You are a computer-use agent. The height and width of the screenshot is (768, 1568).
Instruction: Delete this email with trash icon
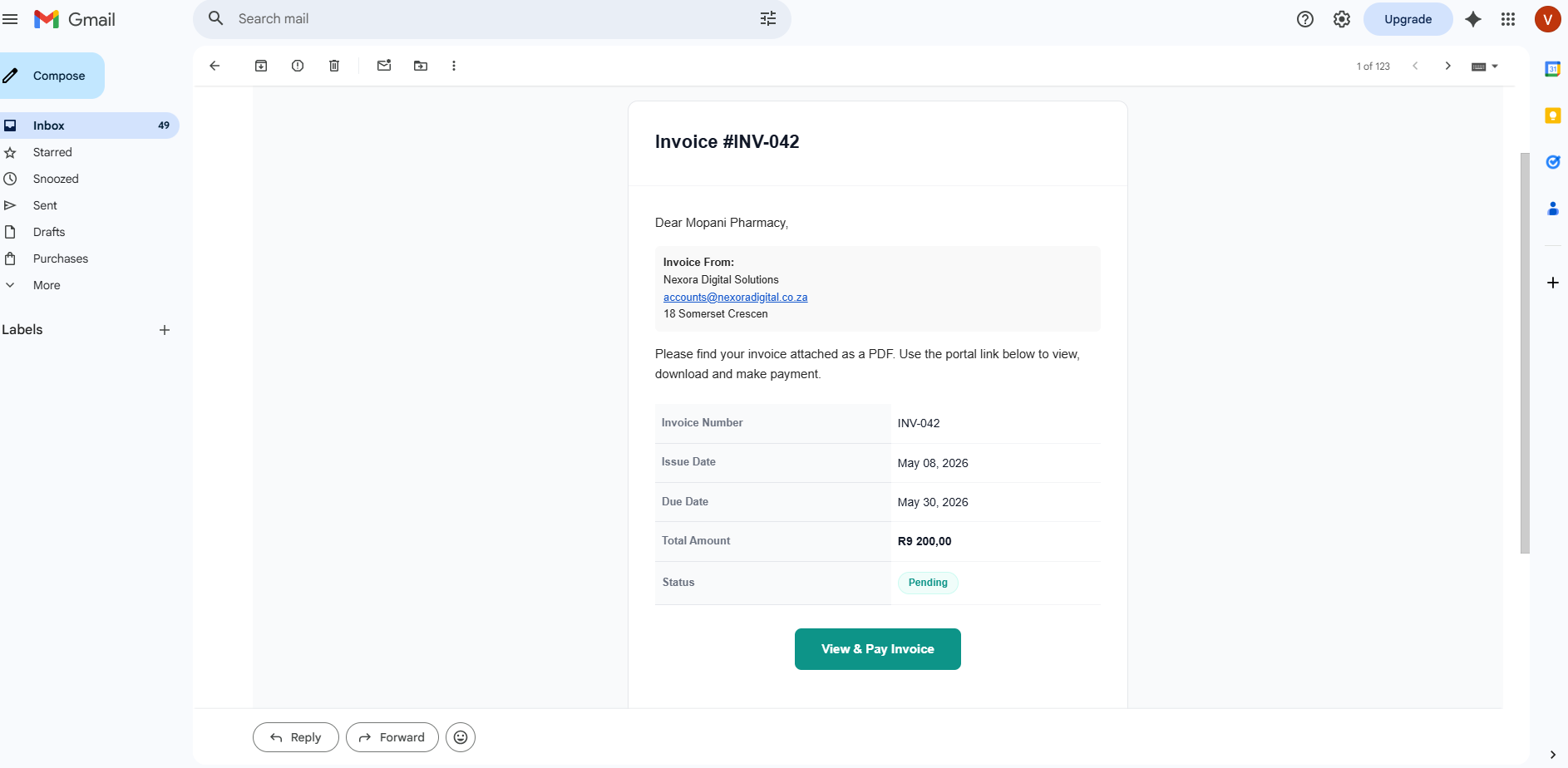click(x=334, y=66)
